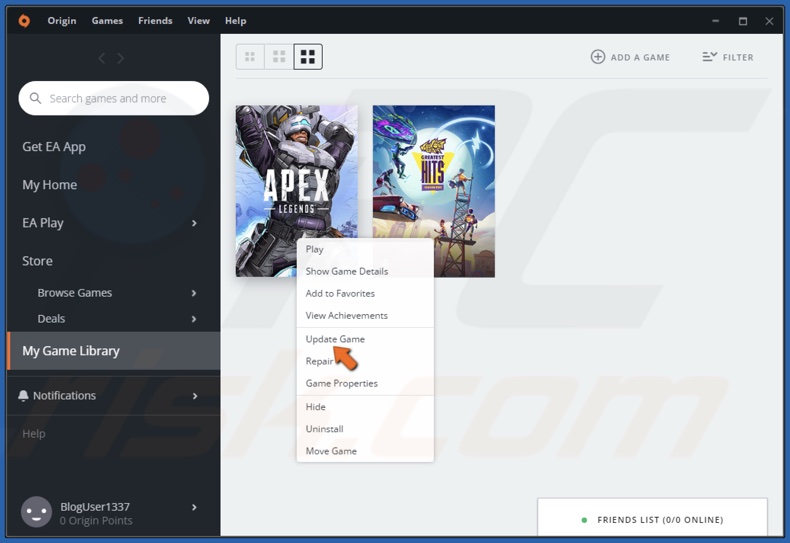
Task: Expand the Deals chevron
Action: (x=194, y=319)
